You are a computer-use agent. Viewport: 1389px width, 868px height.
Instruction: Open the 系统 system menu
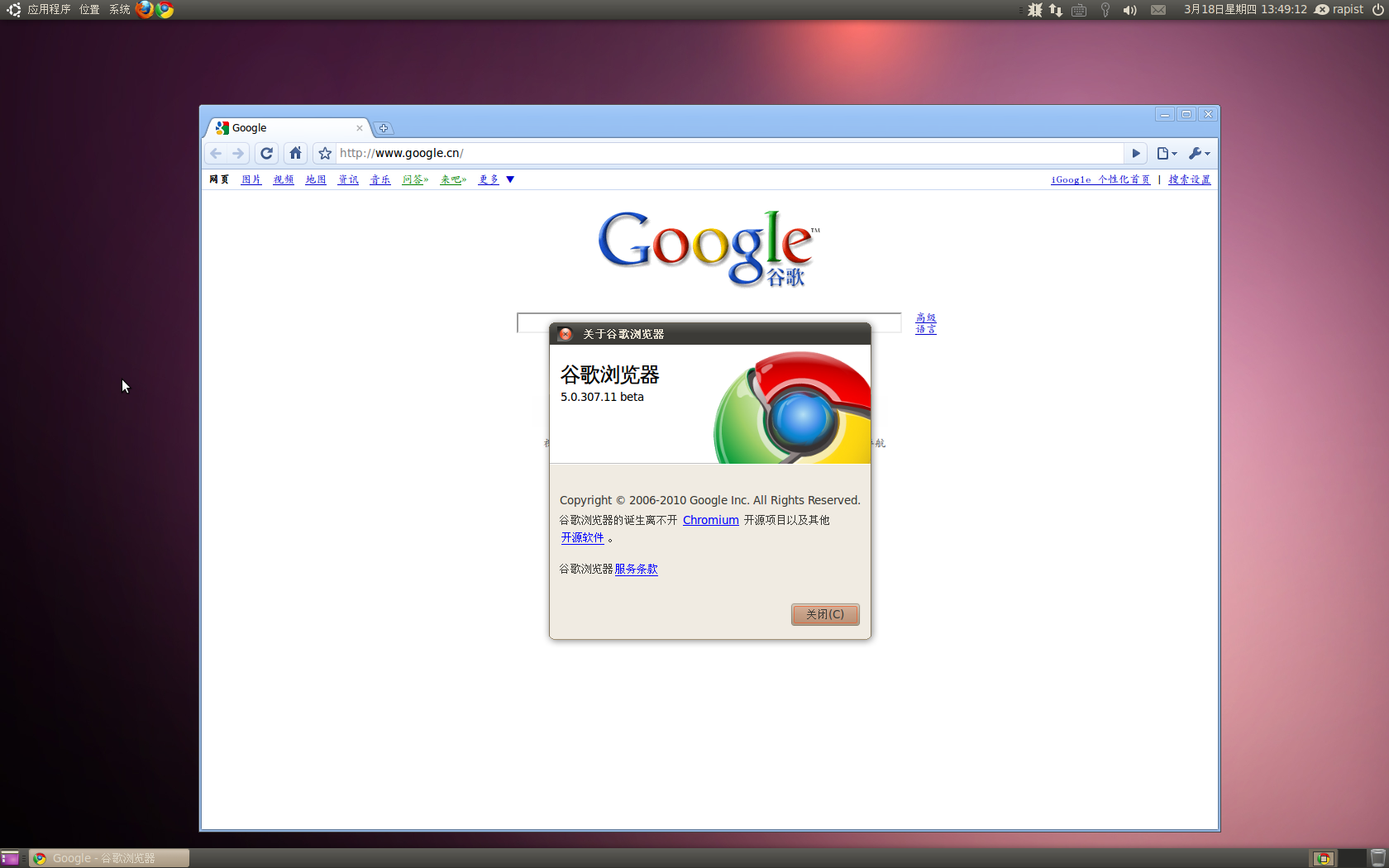click(120, 10)
